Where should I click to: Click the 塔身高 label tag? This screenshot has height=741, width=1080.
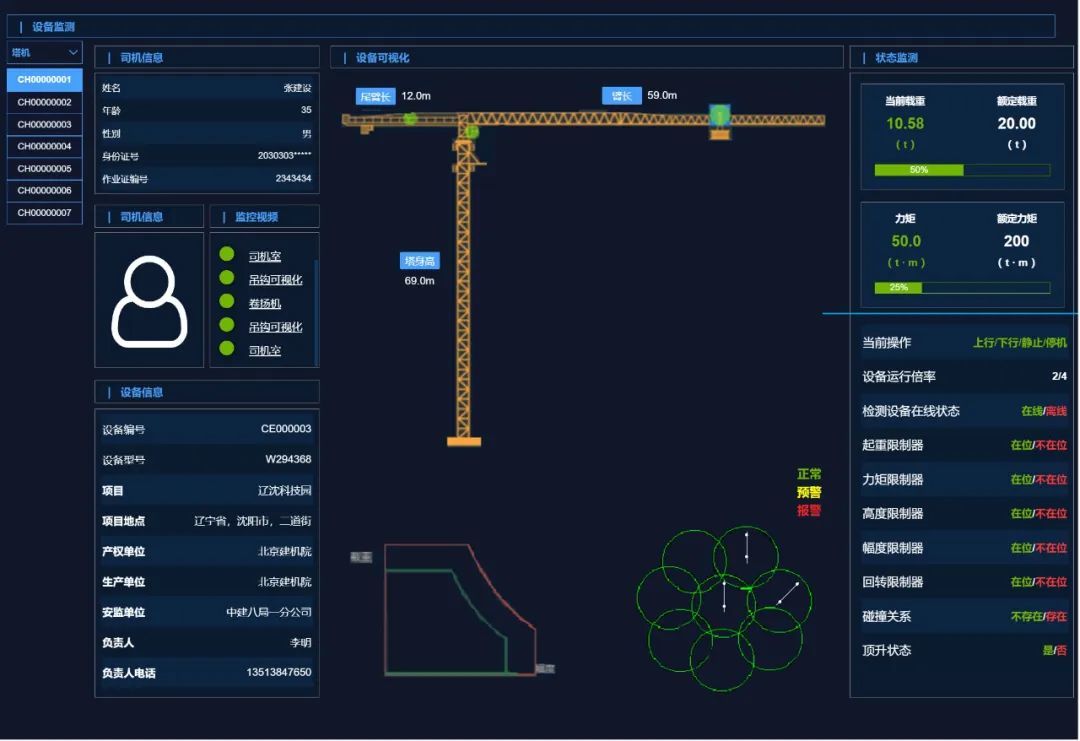[419, 261]
